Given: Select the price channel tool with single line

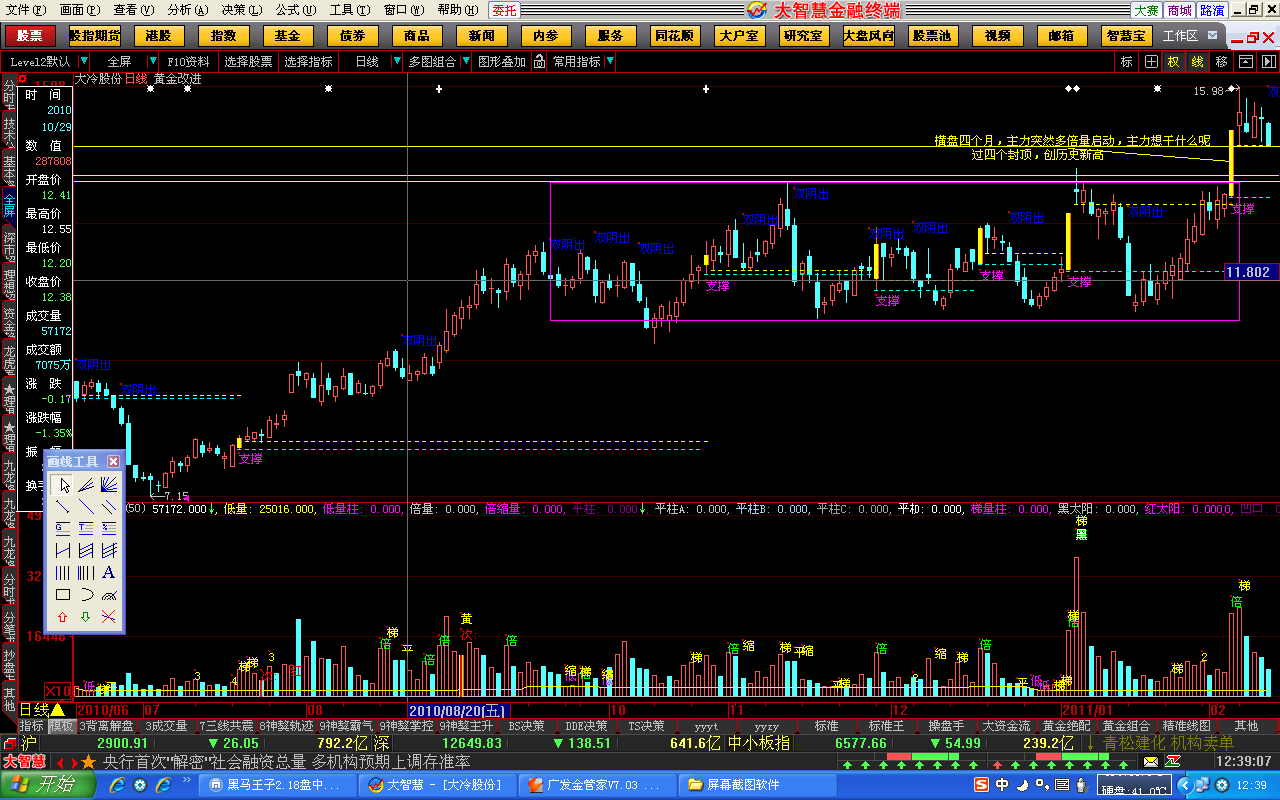Looking at the screenshot, I should [63, 550].
